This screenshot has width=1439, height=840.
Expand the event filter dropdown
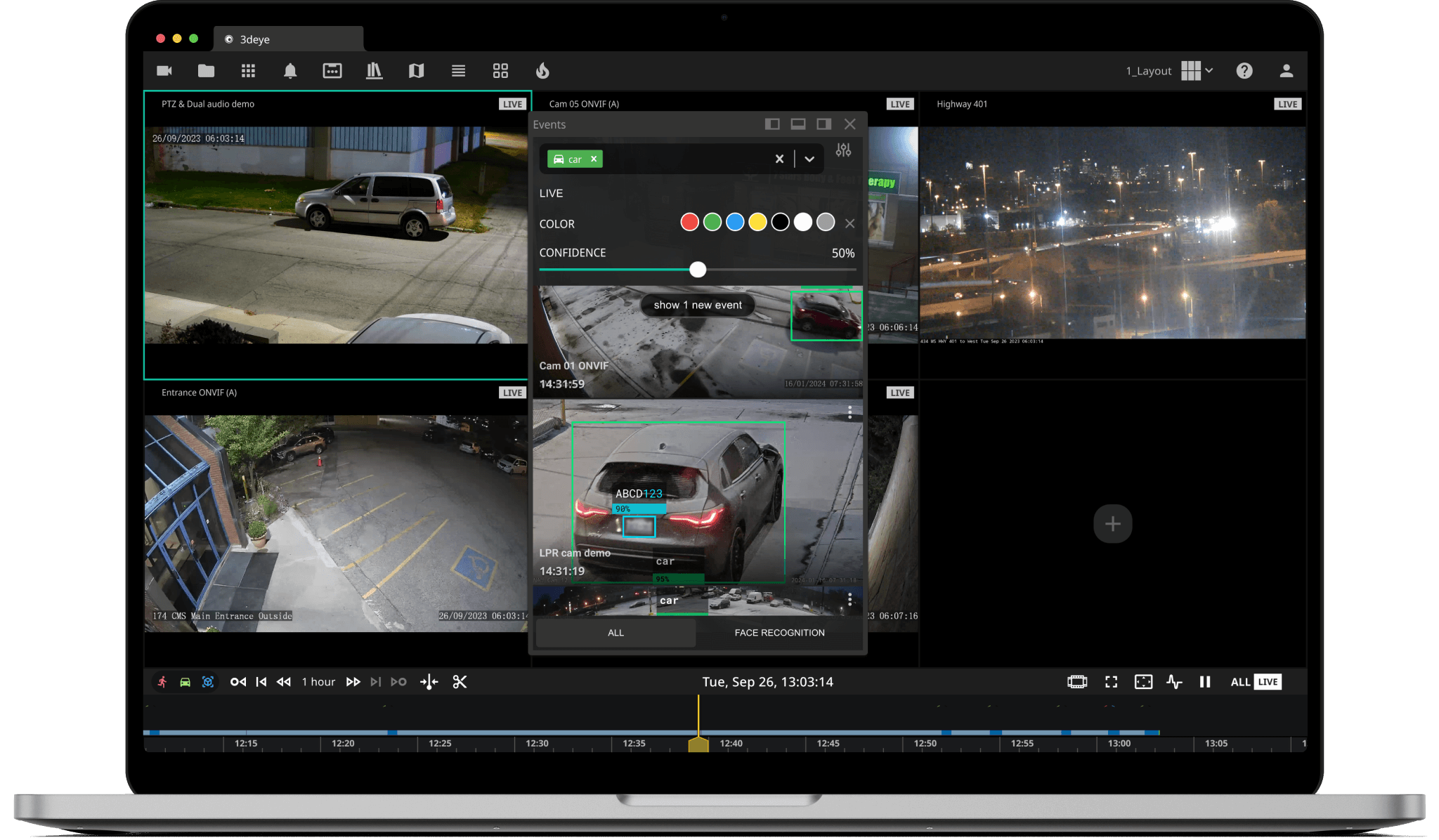point(809,159)
